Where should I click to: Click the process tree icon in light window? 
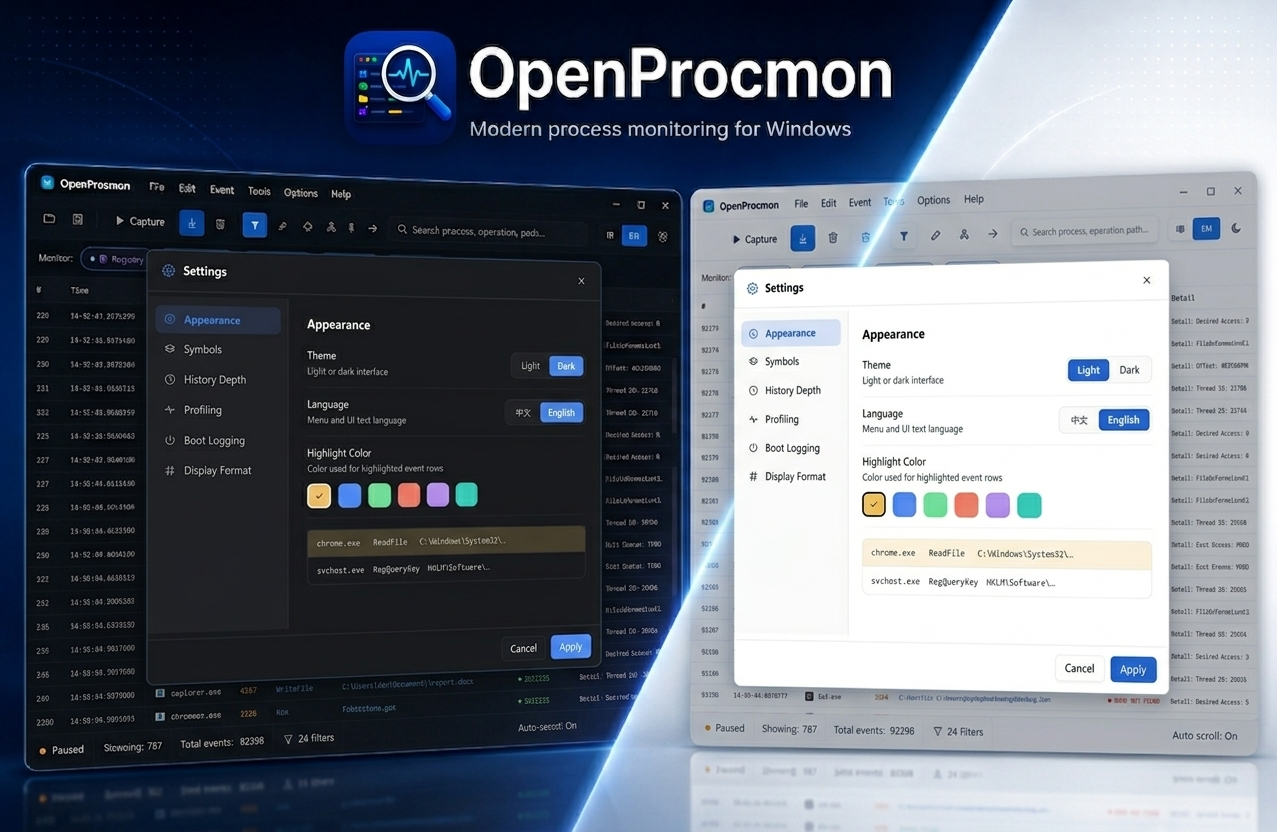(x=964, y=235)
